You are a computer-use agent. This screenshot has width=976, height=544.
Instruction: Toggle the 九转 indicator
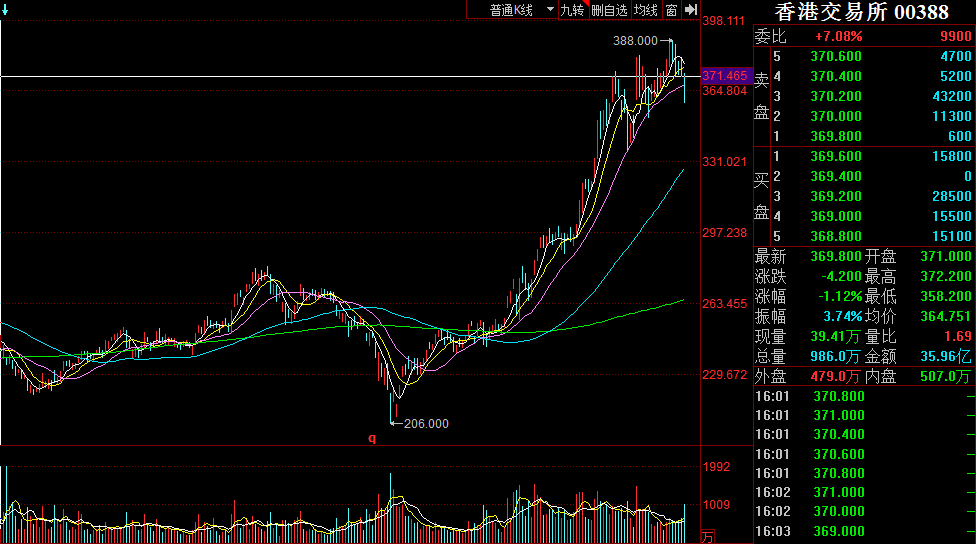[572, 10]
